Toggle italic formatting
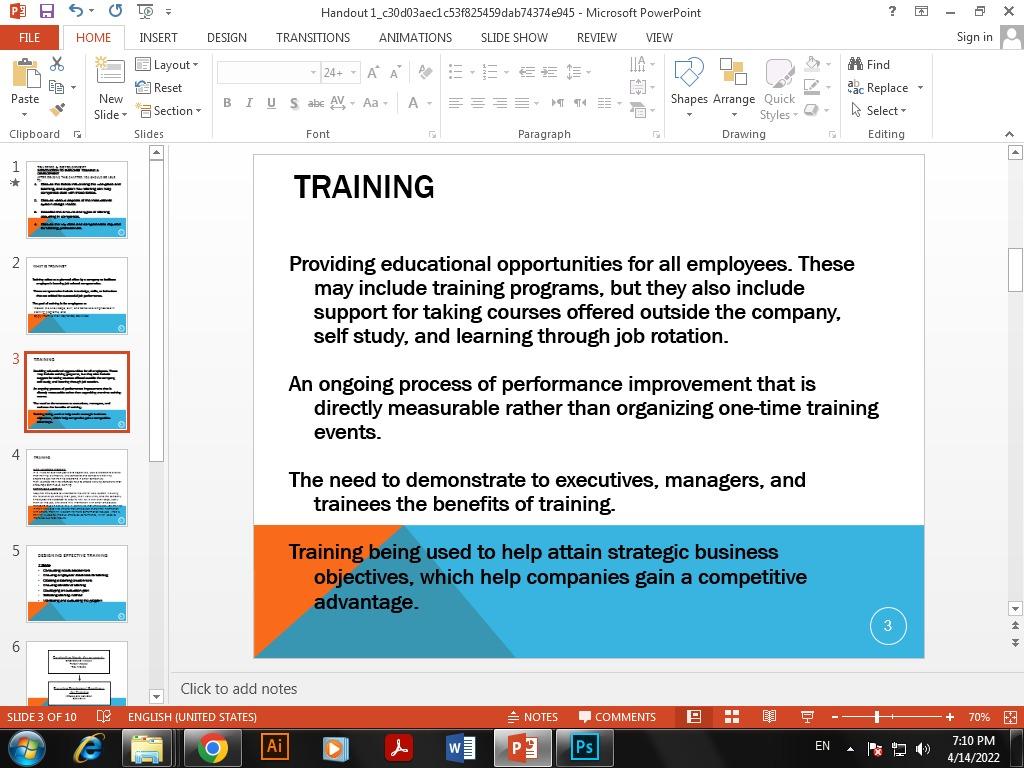This screenshot has width=1024, height=768. pyautogui.click(x=248, y=103)
